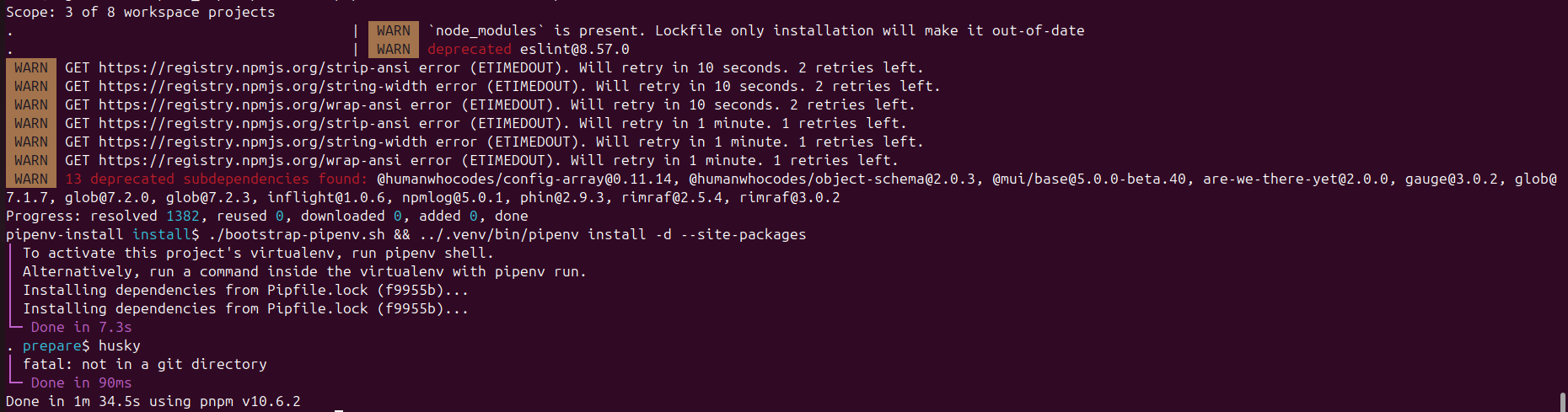The height and width of the screenshot is (412, 1568).
Task: Click the 'pipenv-install install$' command line
Action: [x=406, y=234]
